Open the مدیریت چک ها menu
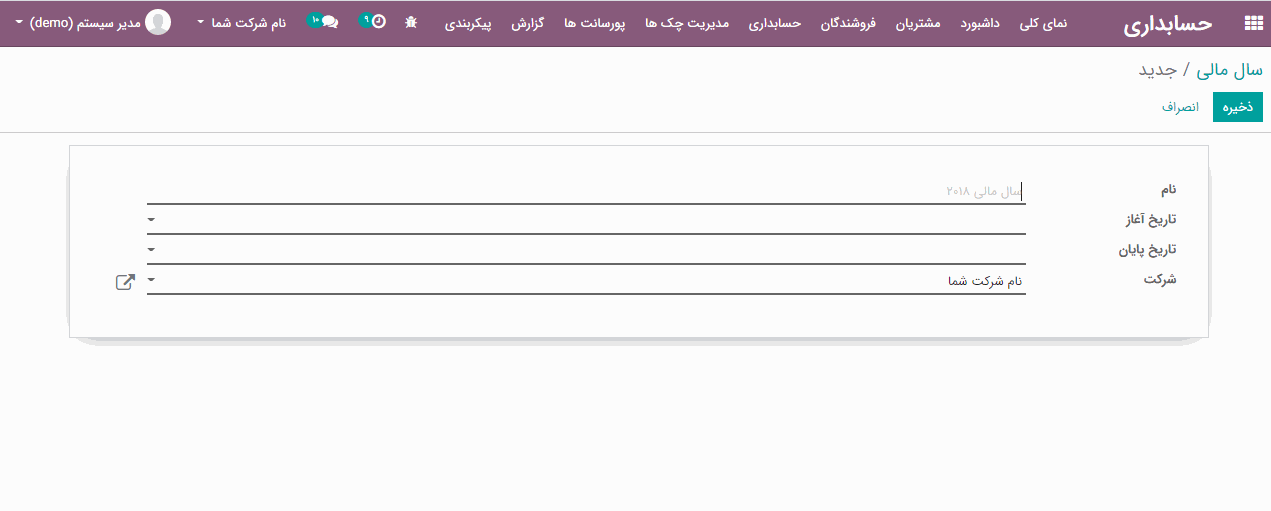1271x511 pixels. coord(684,22)
